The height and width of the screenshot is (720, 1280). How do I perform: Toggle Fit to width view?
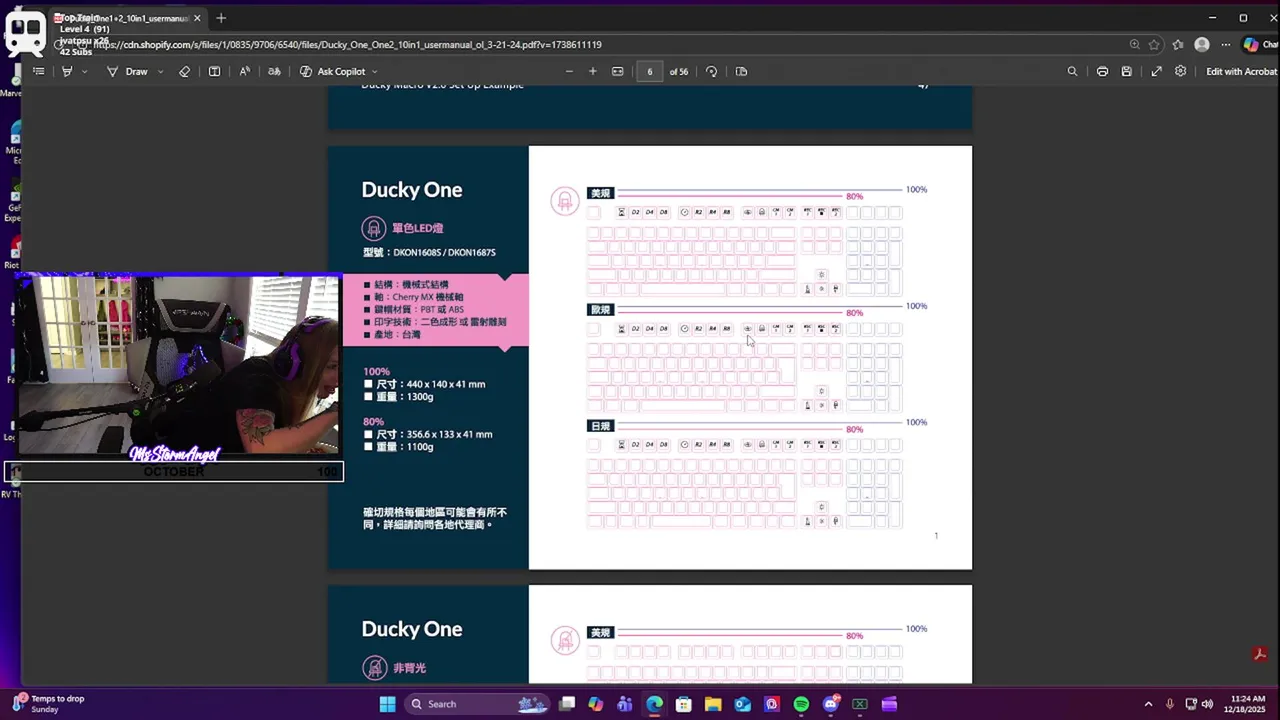tap(618, 71)
